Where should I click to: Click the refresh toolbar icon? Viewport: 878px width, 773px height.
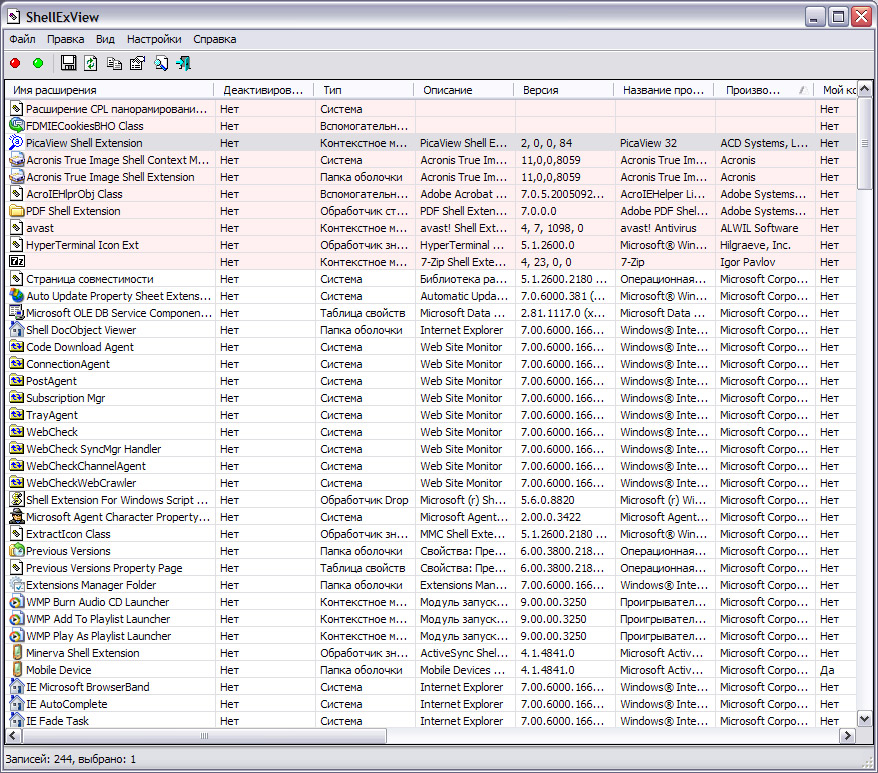pos(91,63)
